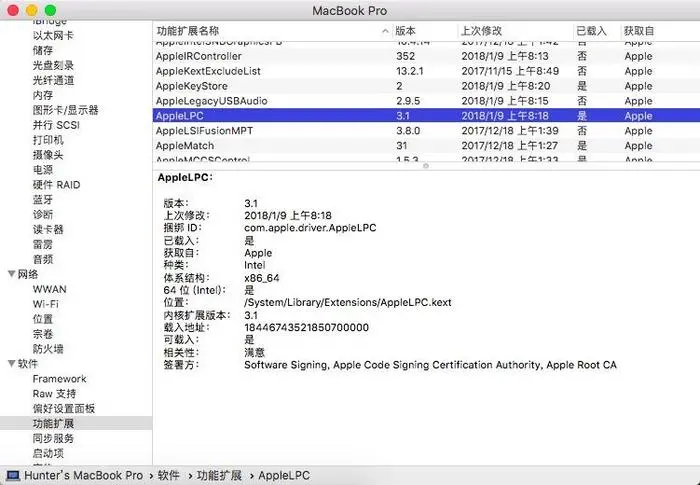Collapse the 软件 section disclosure triangle
Viewport: 700px width, 485px height.
click(11, 364)
